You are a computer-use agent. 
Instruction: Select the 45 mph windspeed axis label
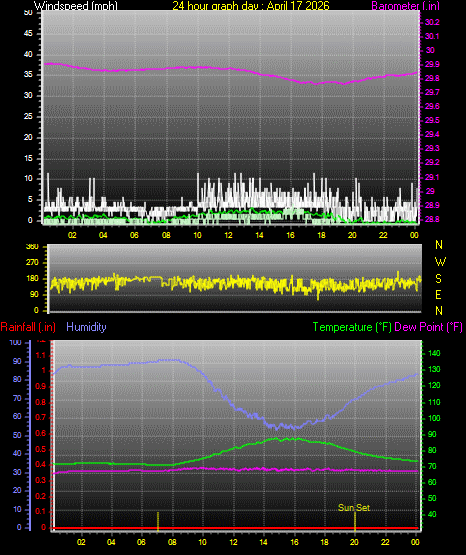click(x=28, y=34)
